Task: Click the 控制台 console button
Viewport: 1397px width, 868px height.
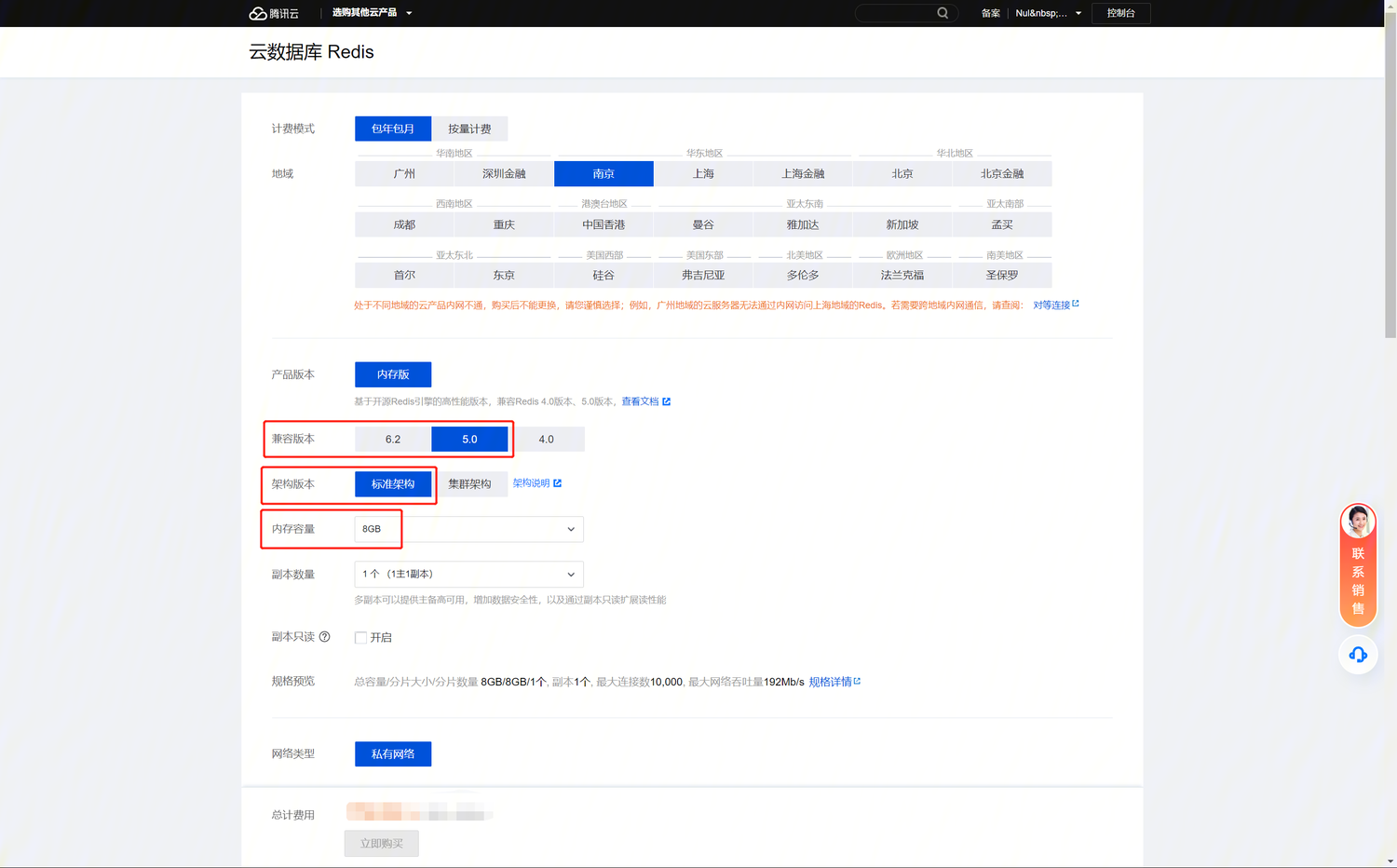Action: pos(1120,13)
